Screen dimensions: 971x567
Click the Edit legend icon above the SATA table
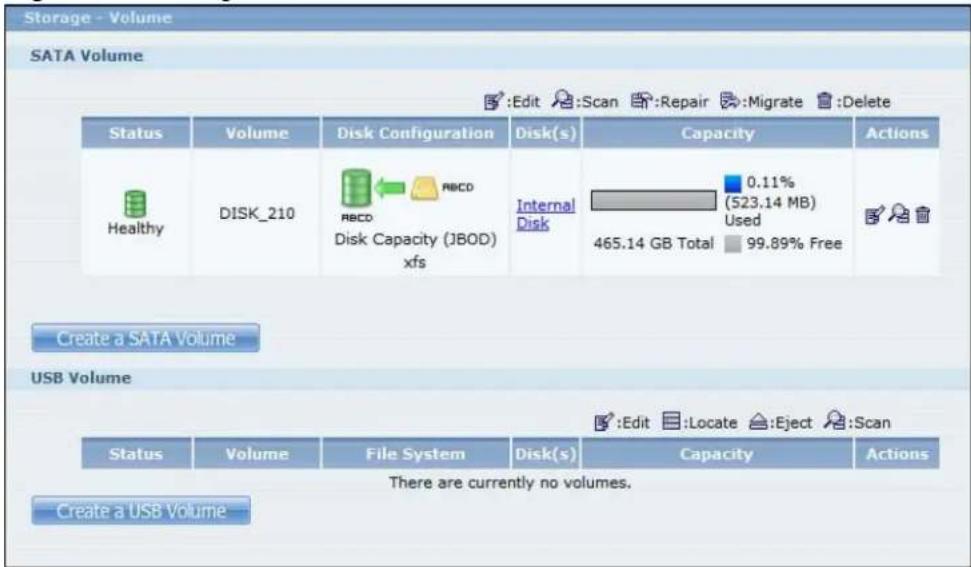[494, 100]
